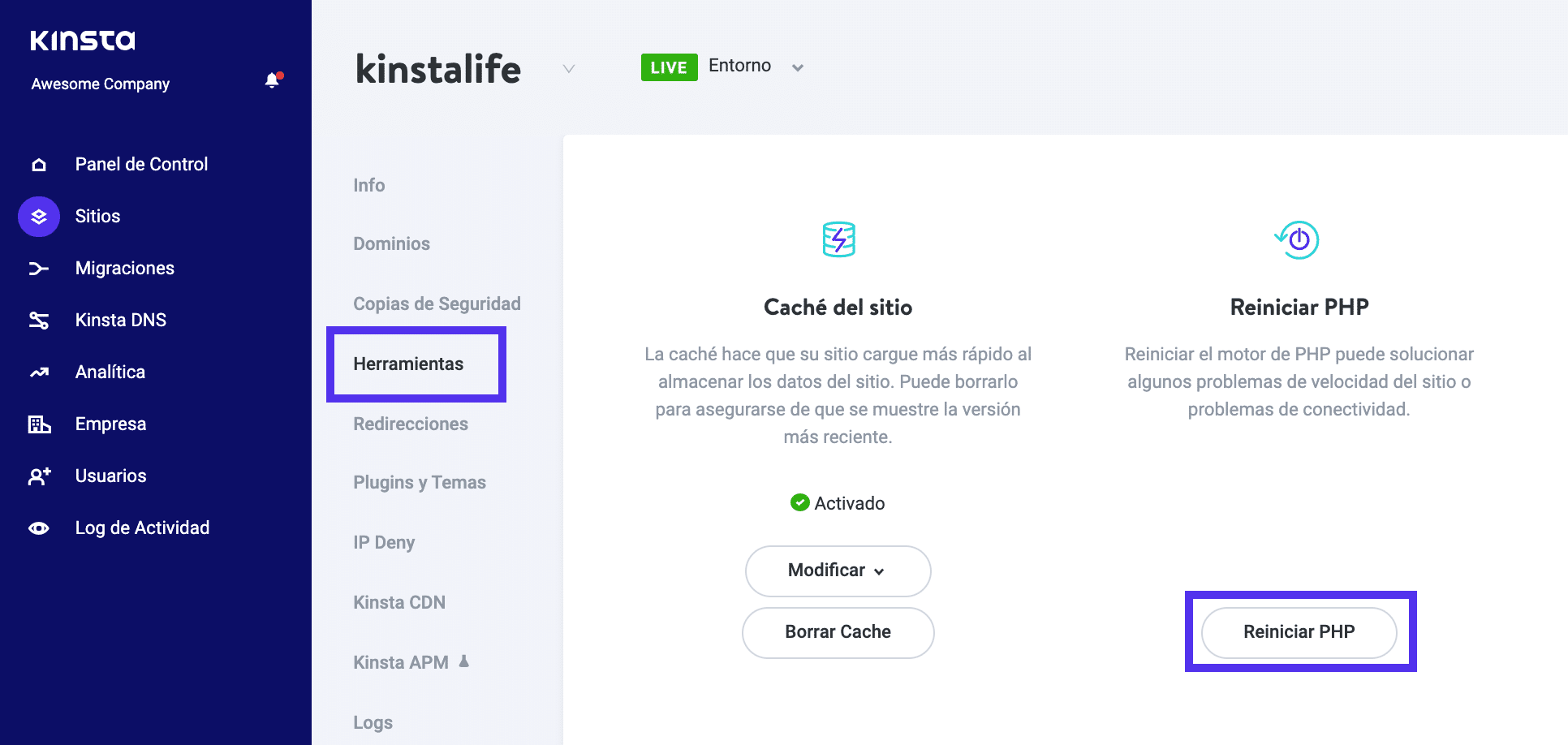
Task: Switch to the Dominios tab
Action: click(391, 243)
